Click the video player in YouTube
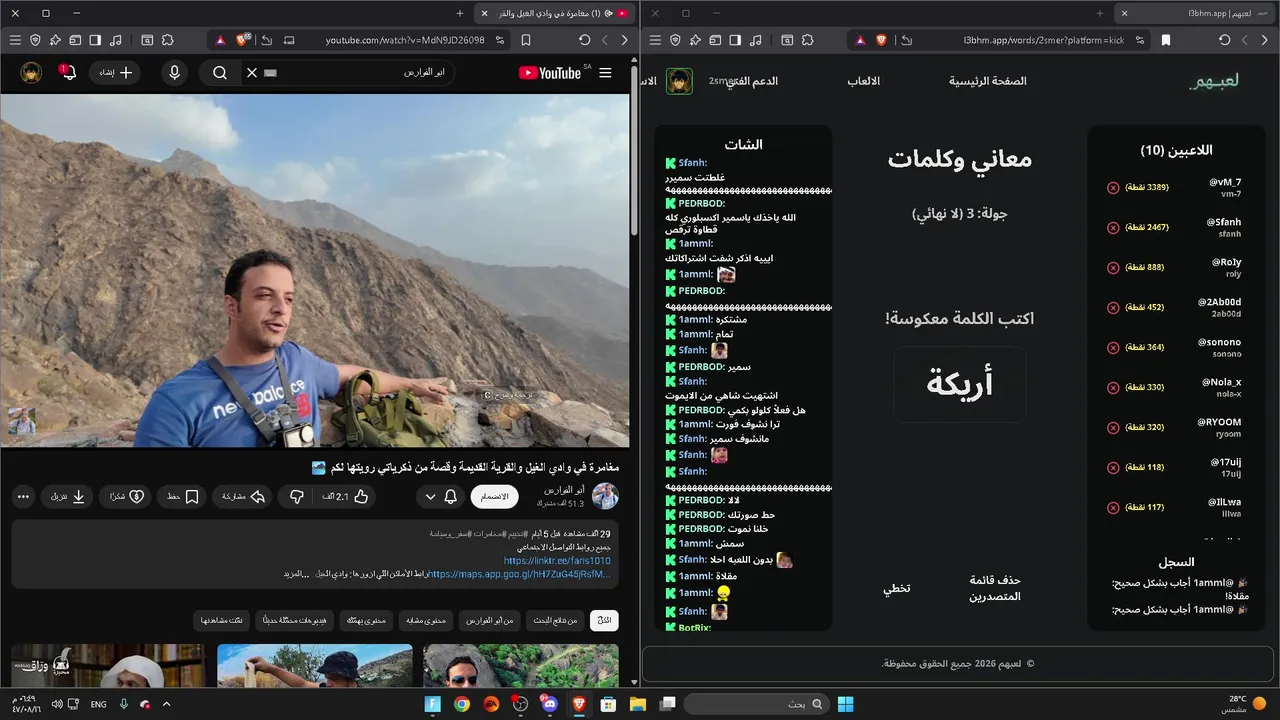The width and height of the screenshot is (1280, 720). tap(315, 270)
